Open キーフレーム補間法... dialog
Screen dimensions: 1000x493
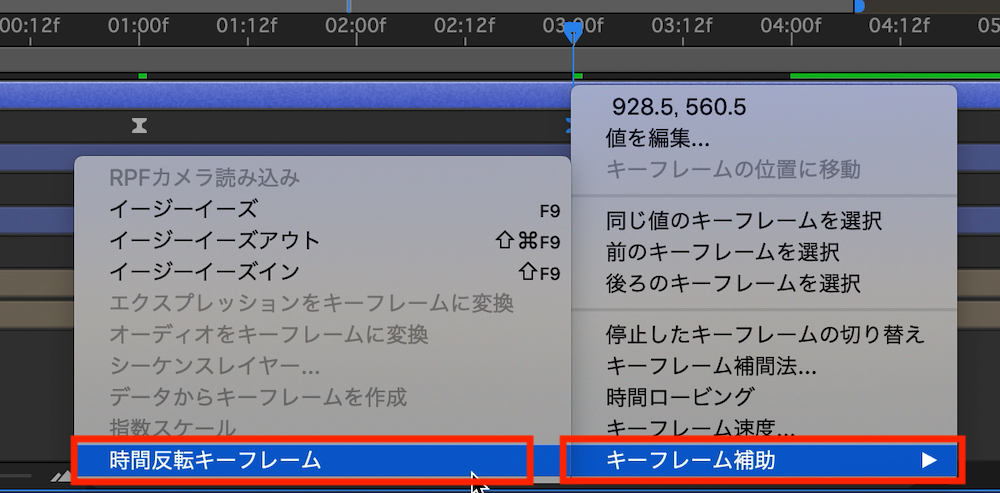tap(763, 365)
